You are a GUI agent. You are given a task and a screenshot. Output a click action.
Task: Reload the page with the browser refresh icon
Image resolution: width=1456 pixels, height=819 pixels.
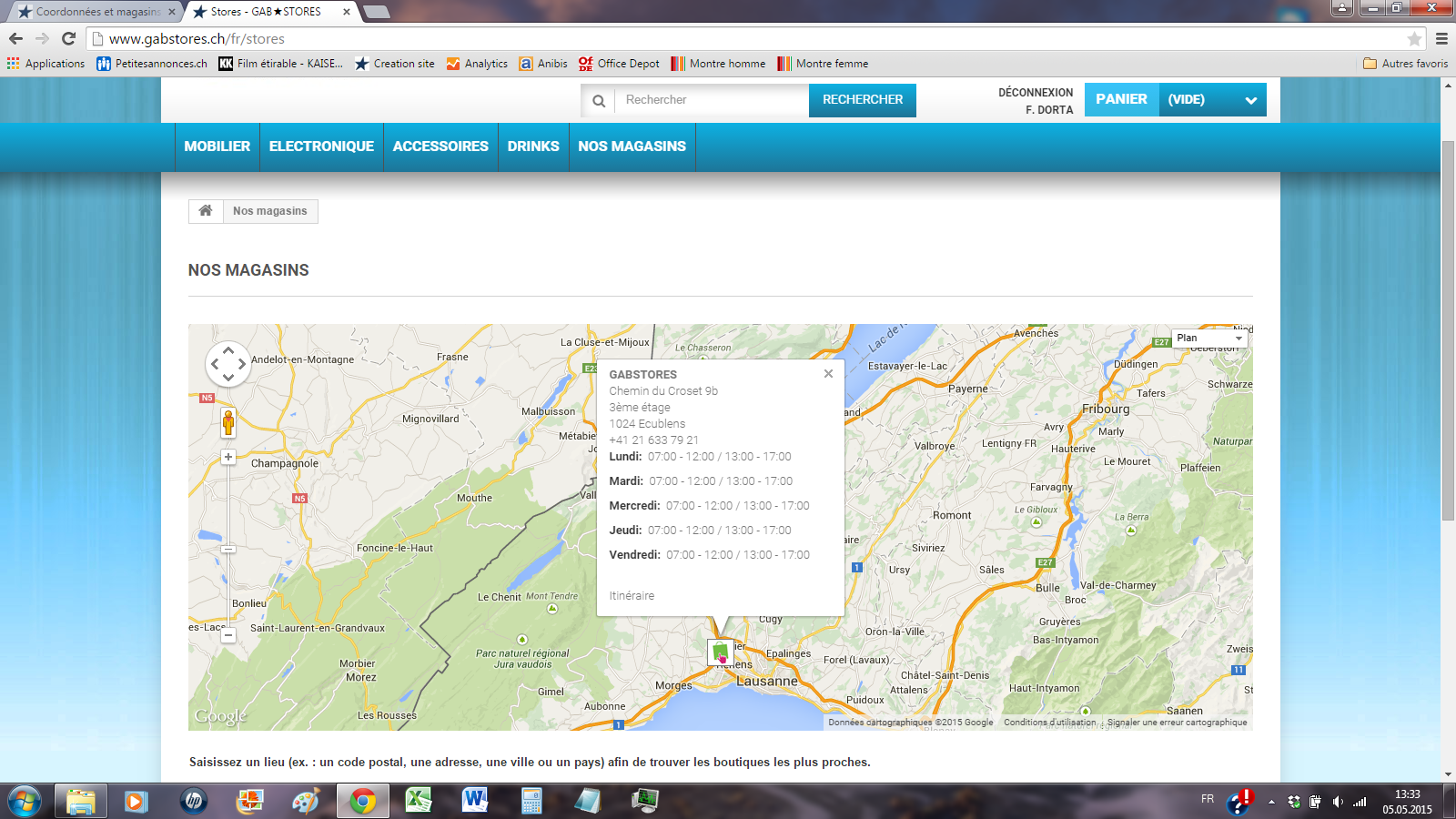68,38
